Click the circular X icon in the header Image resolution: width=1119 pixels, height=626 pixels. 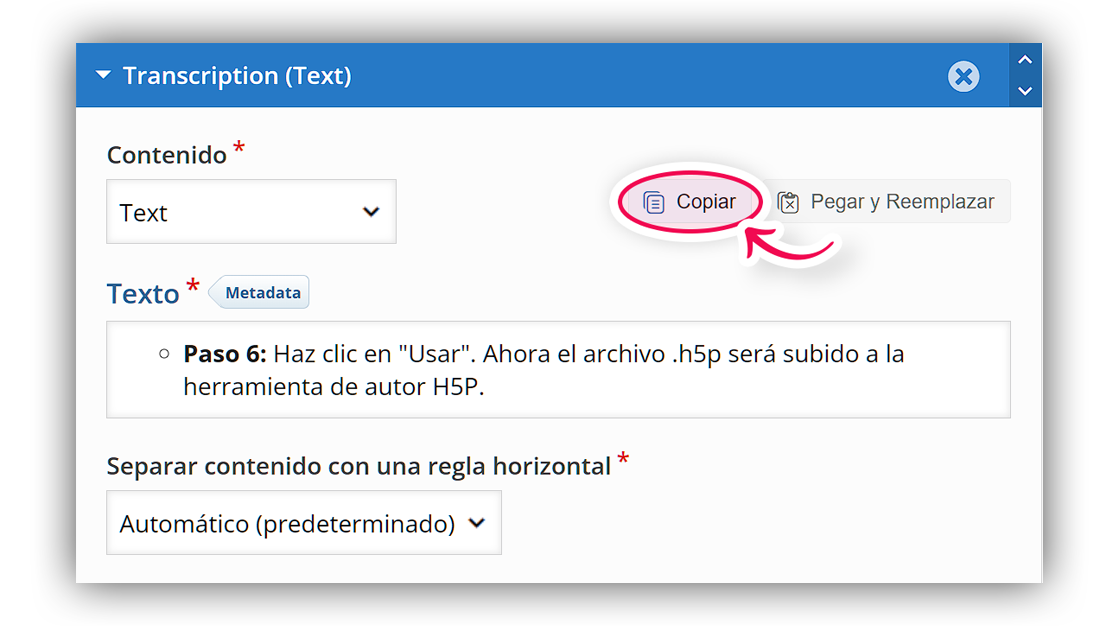tap(963, 76)
